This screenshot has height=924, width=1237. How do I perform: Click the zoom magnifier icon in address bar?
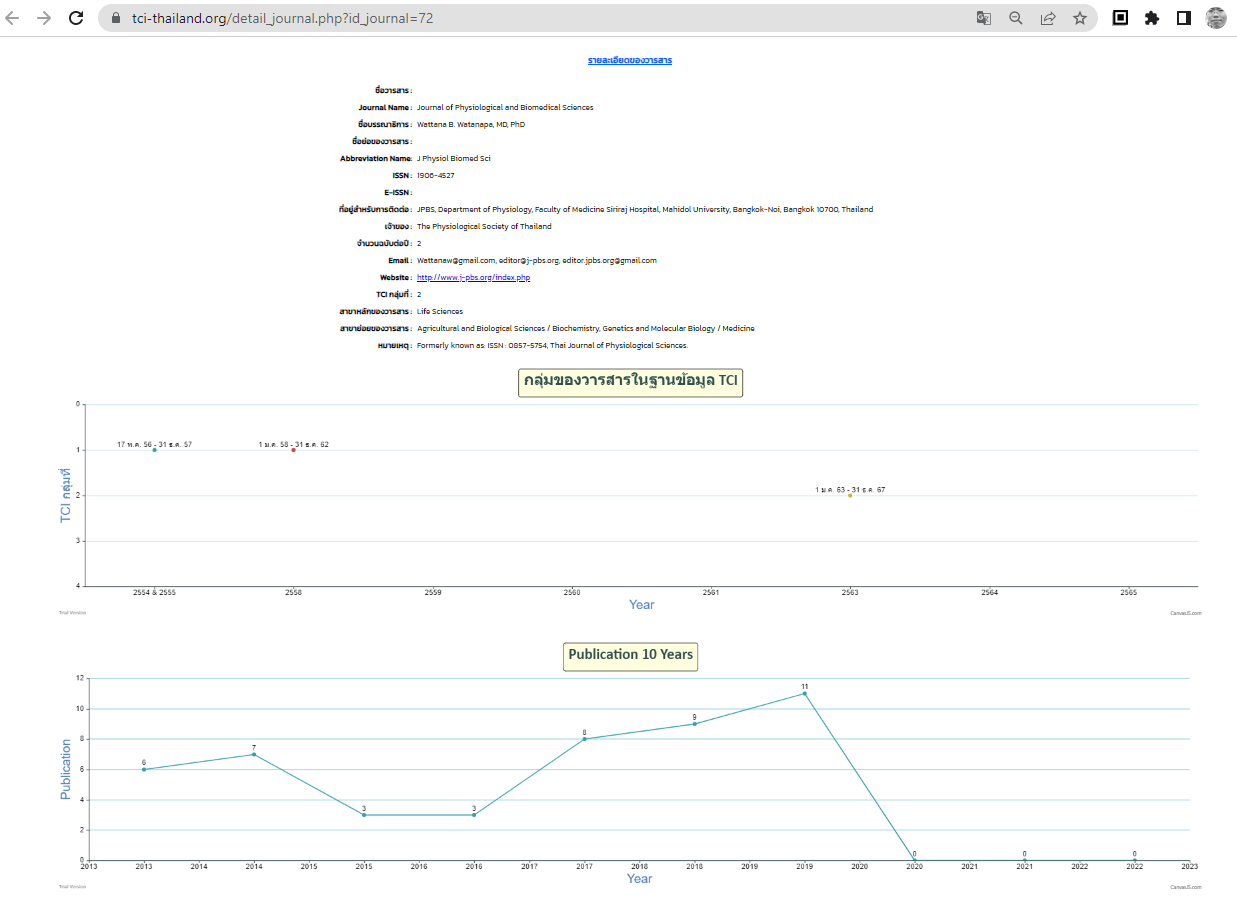coord(1016,18)
